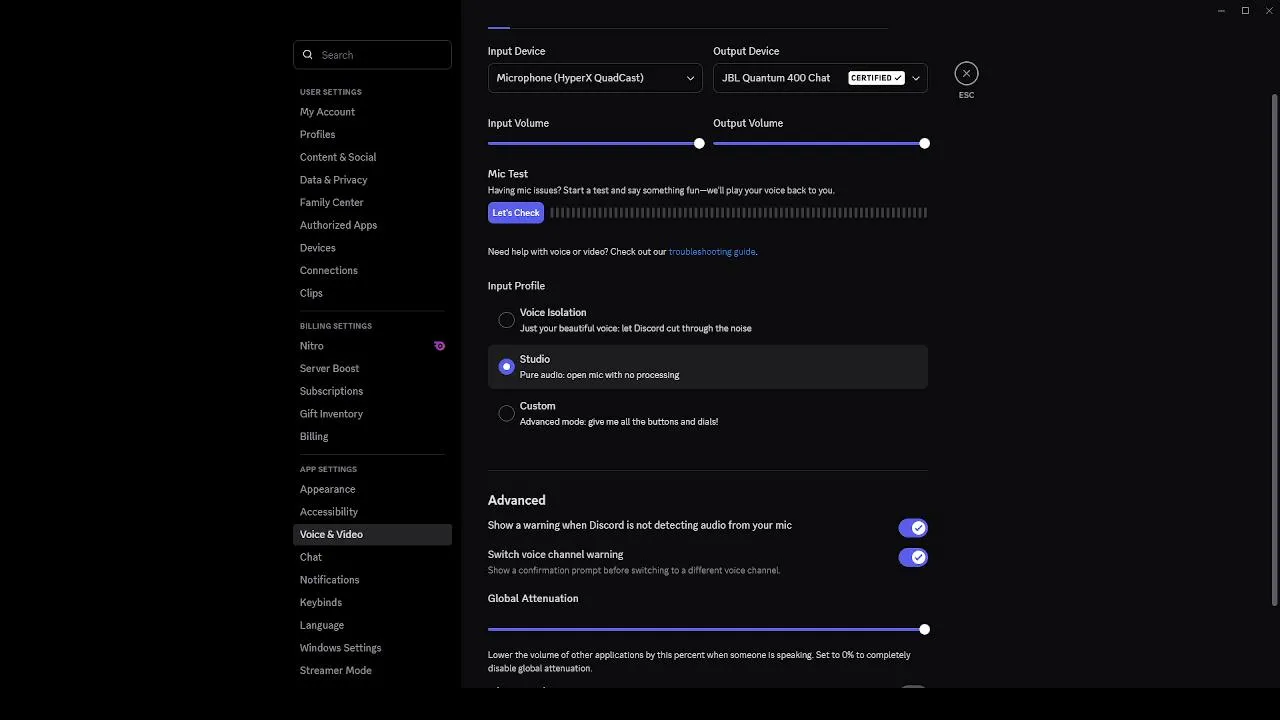
Task: Click the "Advanced" section heading
Action: [x=516, y=500]
